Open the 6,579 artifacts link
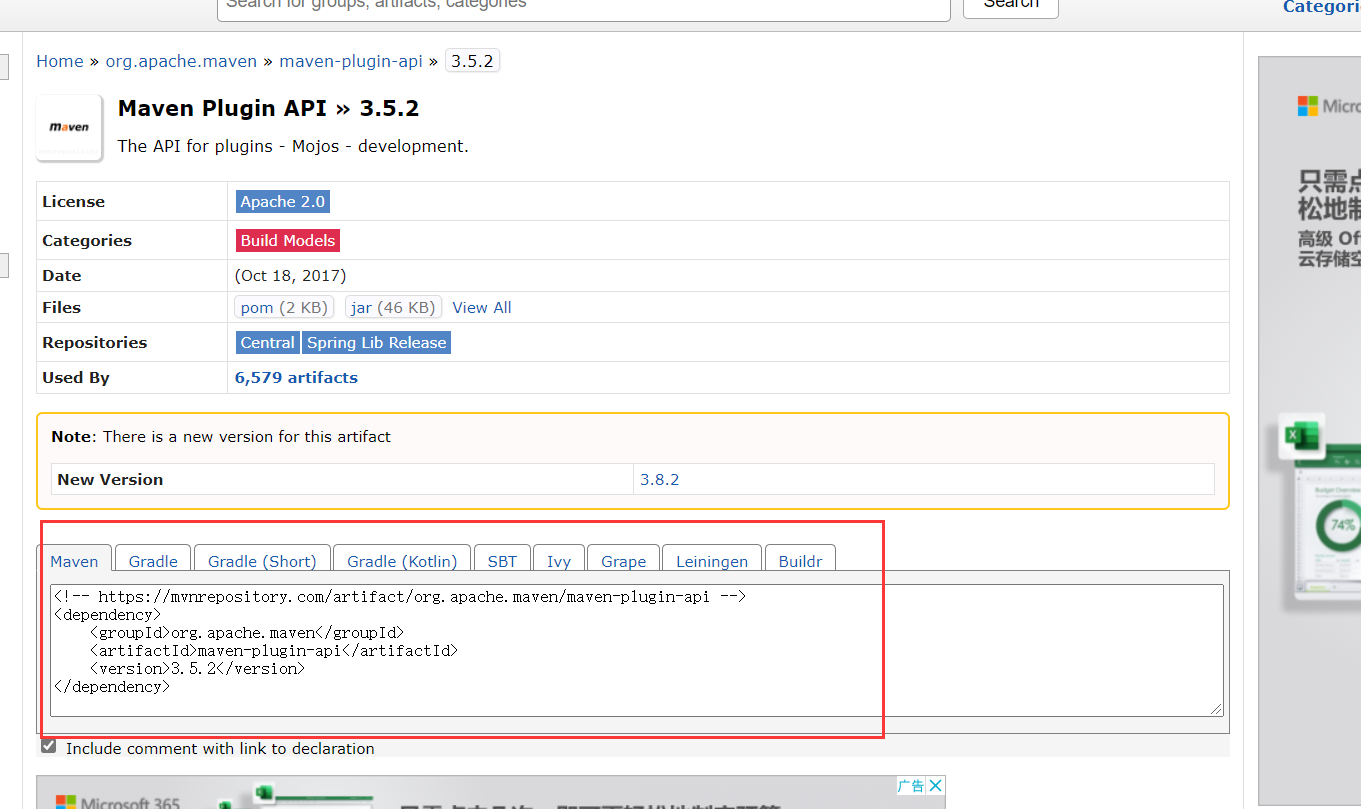The image size is (1361, 809). coord(296,377)
